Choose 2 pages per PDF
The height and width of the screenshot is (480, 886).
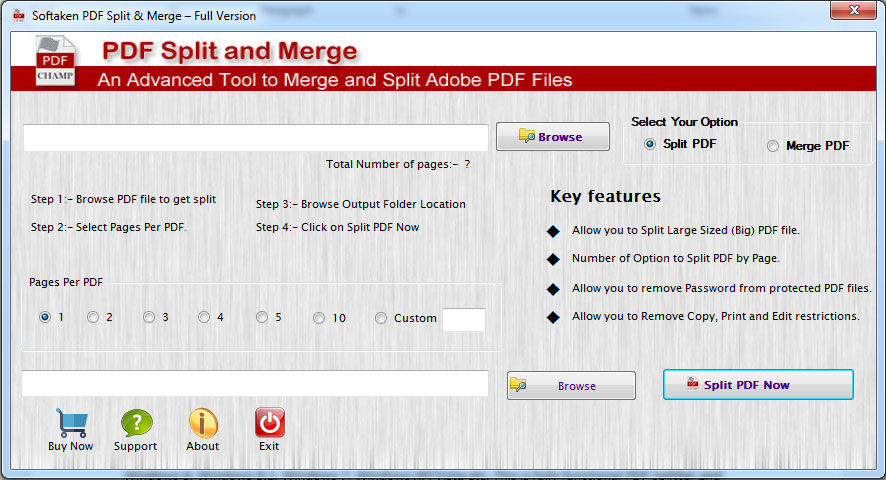coord(93,318)
